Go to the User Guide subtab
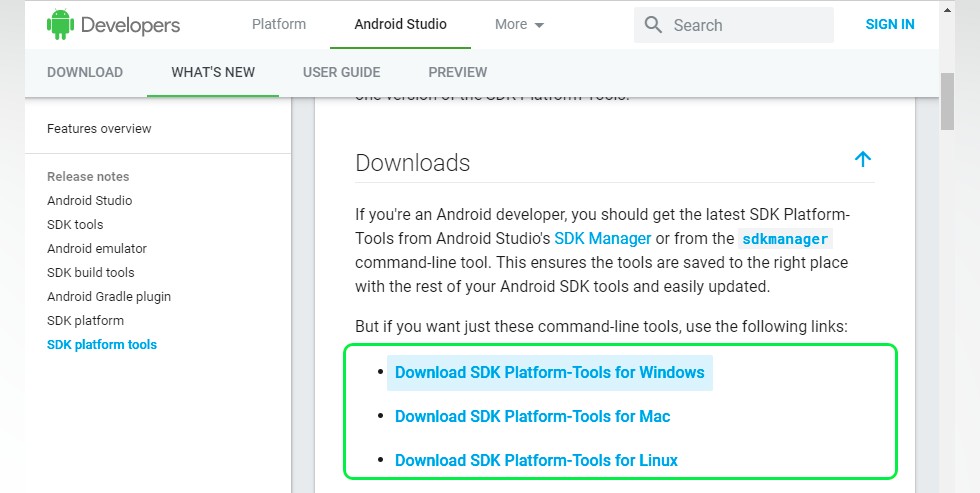 point(341,72)
